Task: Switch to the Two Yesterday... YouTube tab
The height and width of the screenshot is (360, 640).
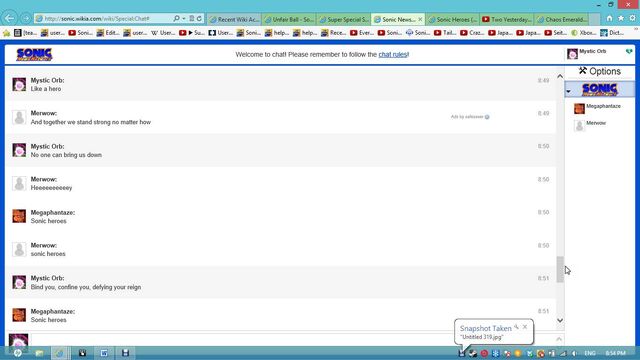Action: click(507, 19)
